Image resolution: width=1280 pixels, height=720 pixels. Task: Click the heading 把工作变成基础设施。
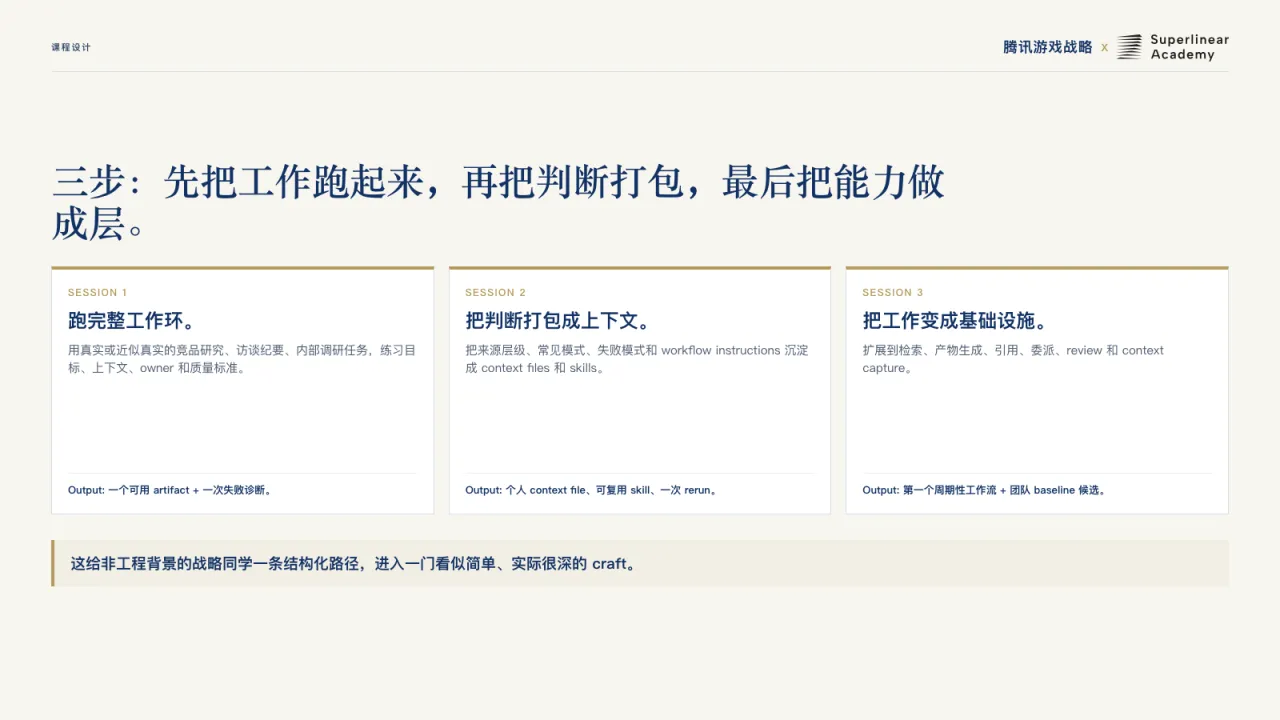tap(956, 321)
